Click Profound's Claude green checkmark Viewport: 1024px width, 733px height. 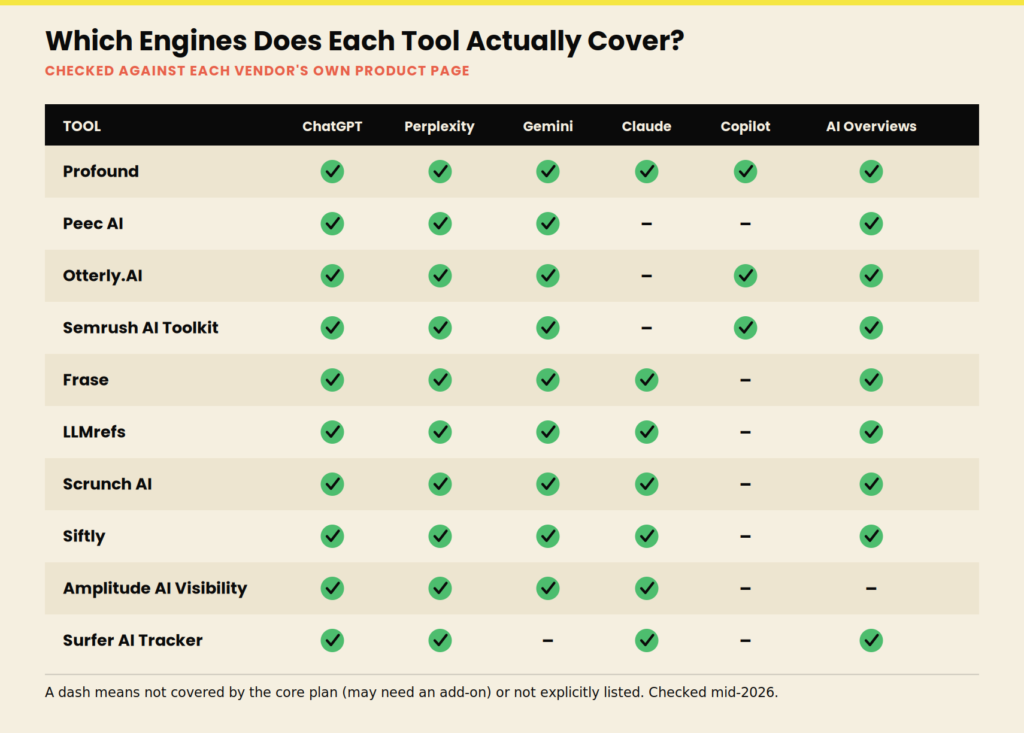point(647,171)
